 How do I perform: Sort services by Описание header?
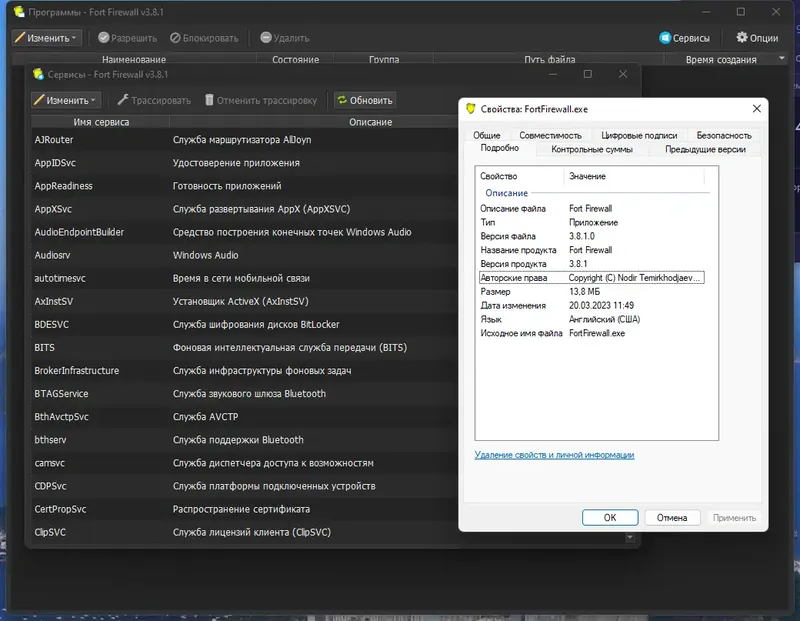point(370,122)
